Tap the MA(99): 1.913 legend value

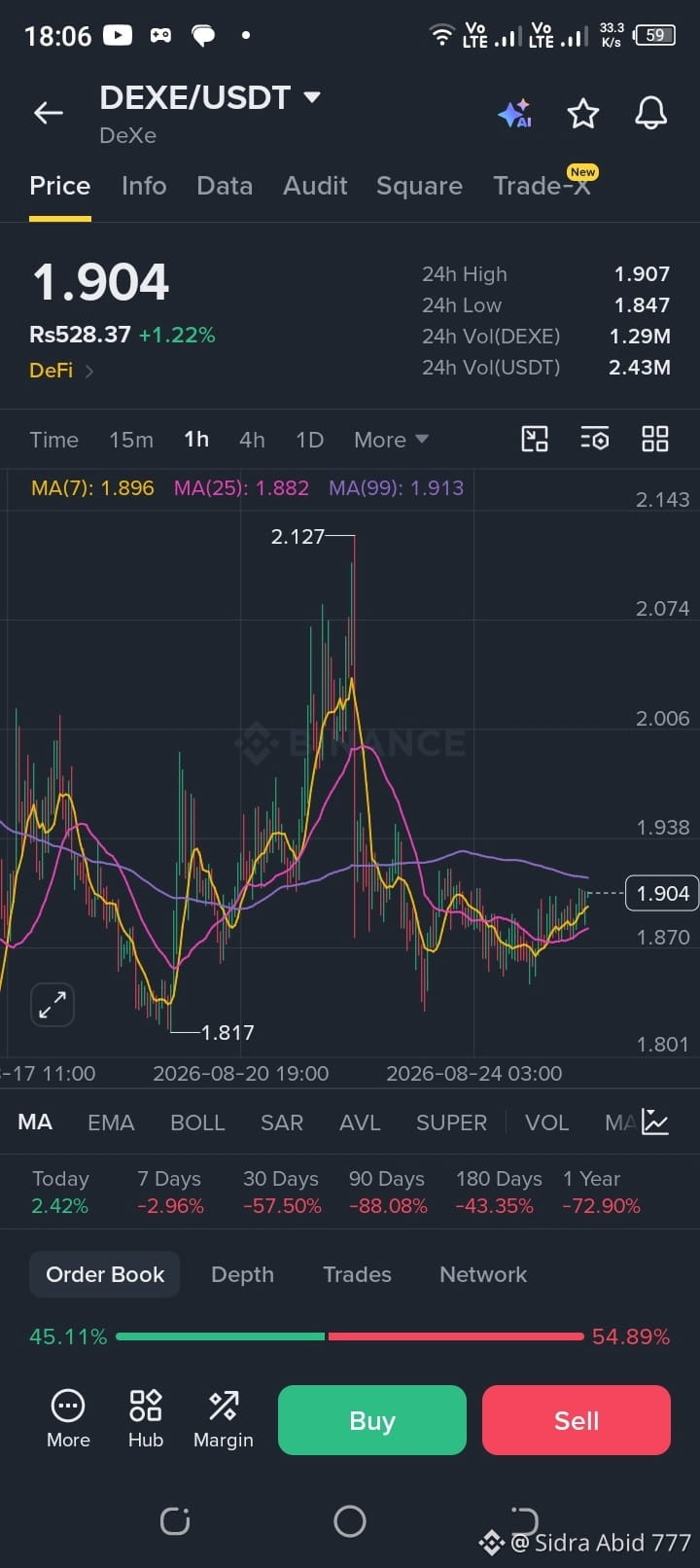[396, 488]
